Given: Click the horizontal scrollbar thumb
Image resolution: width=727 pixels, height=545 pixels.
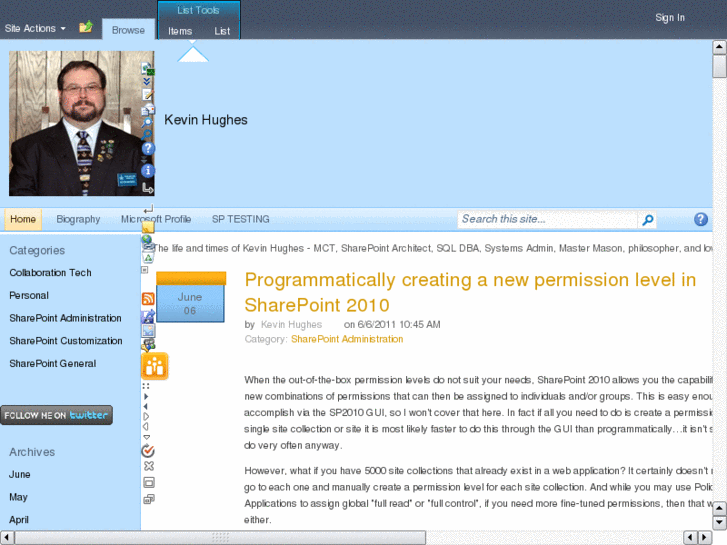Looking at the screenshot, I should [220, 538].
